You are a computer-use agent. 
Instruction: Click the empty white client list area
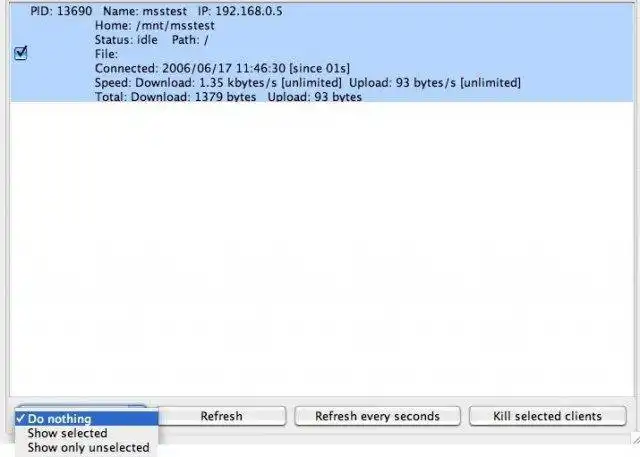pos(322,249)
